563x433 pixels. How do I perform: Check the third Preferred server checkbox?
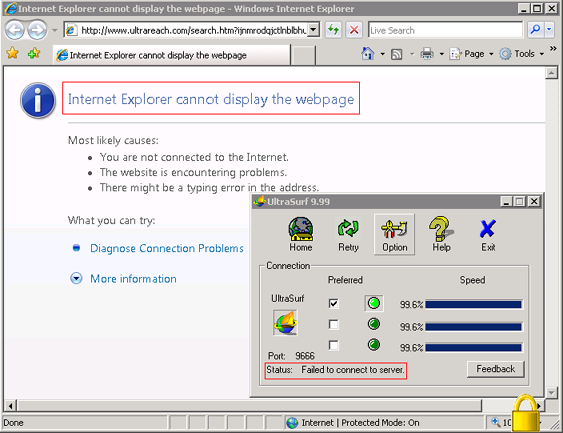[x=334, y=345]
